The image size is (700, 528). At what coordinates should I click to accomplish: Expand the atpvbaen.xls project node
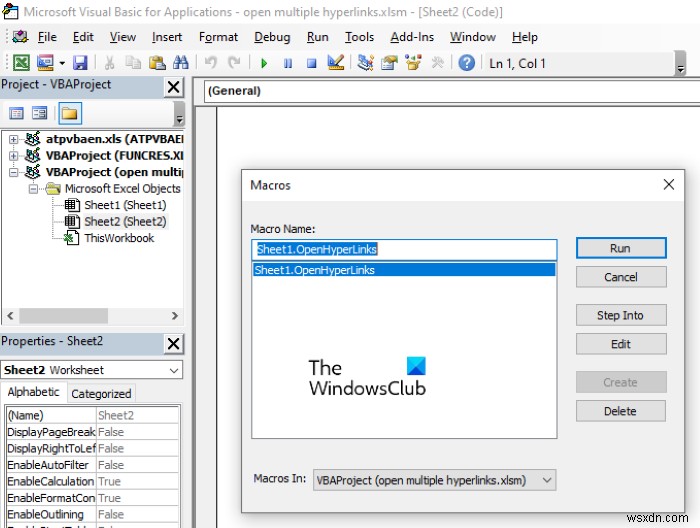(13, 139)
